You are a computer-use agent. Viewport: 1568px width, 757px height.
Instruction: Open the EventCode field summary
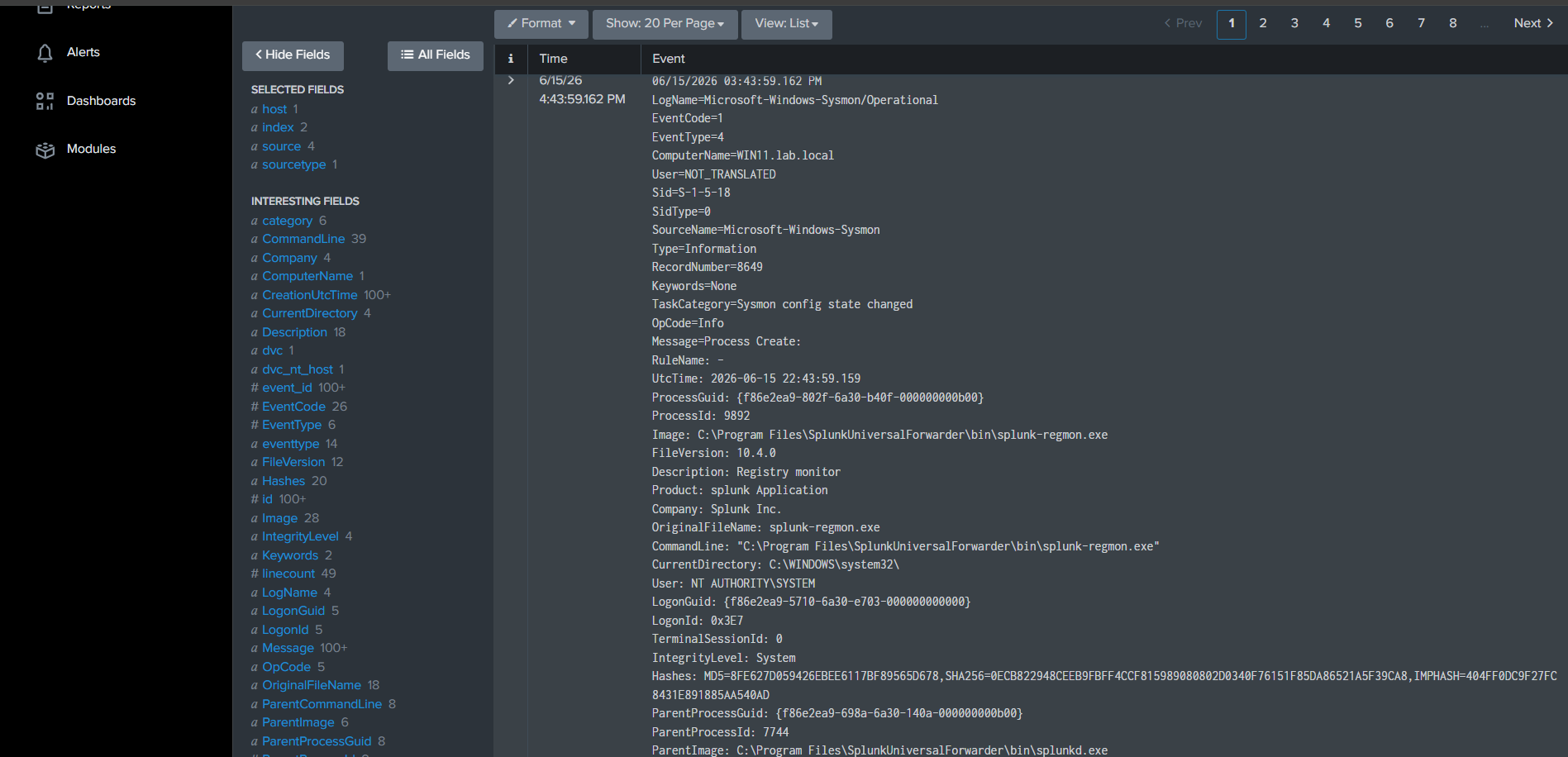tap(293, 407)
